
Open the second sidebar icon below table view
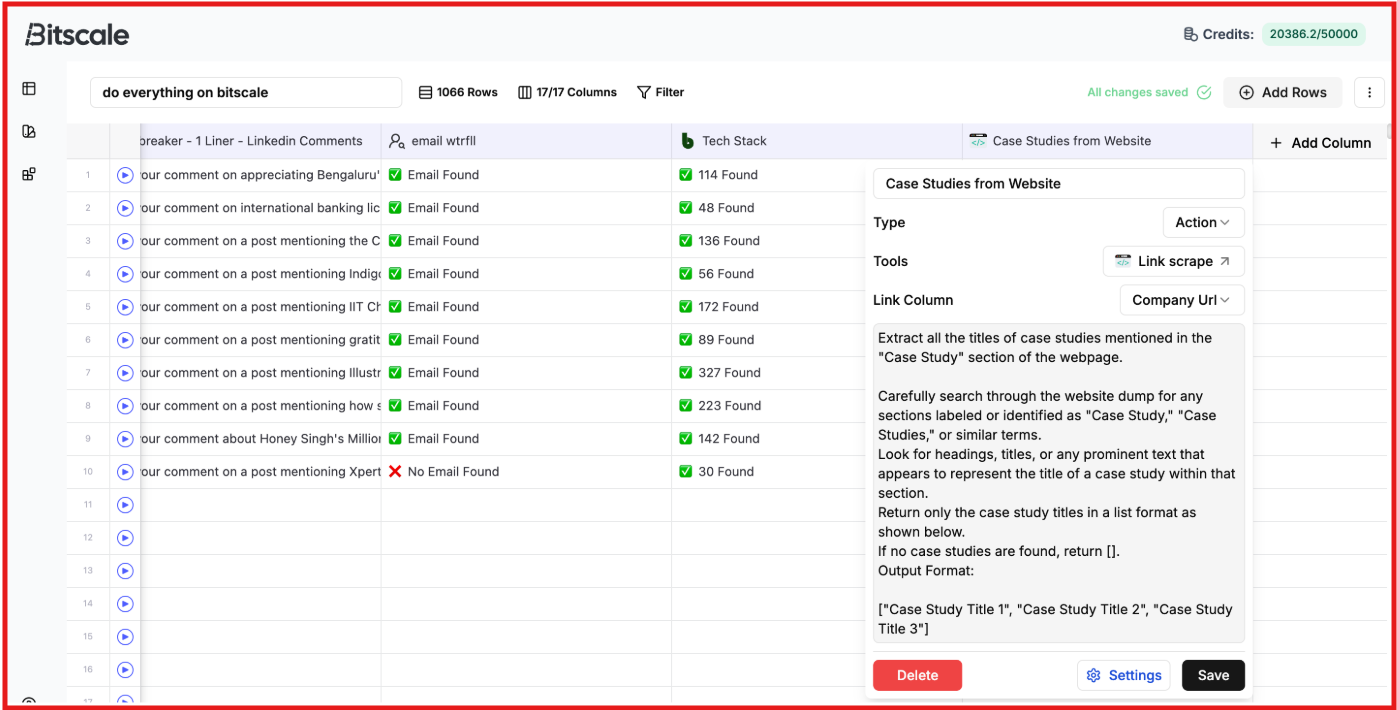(x=29, y=131)
